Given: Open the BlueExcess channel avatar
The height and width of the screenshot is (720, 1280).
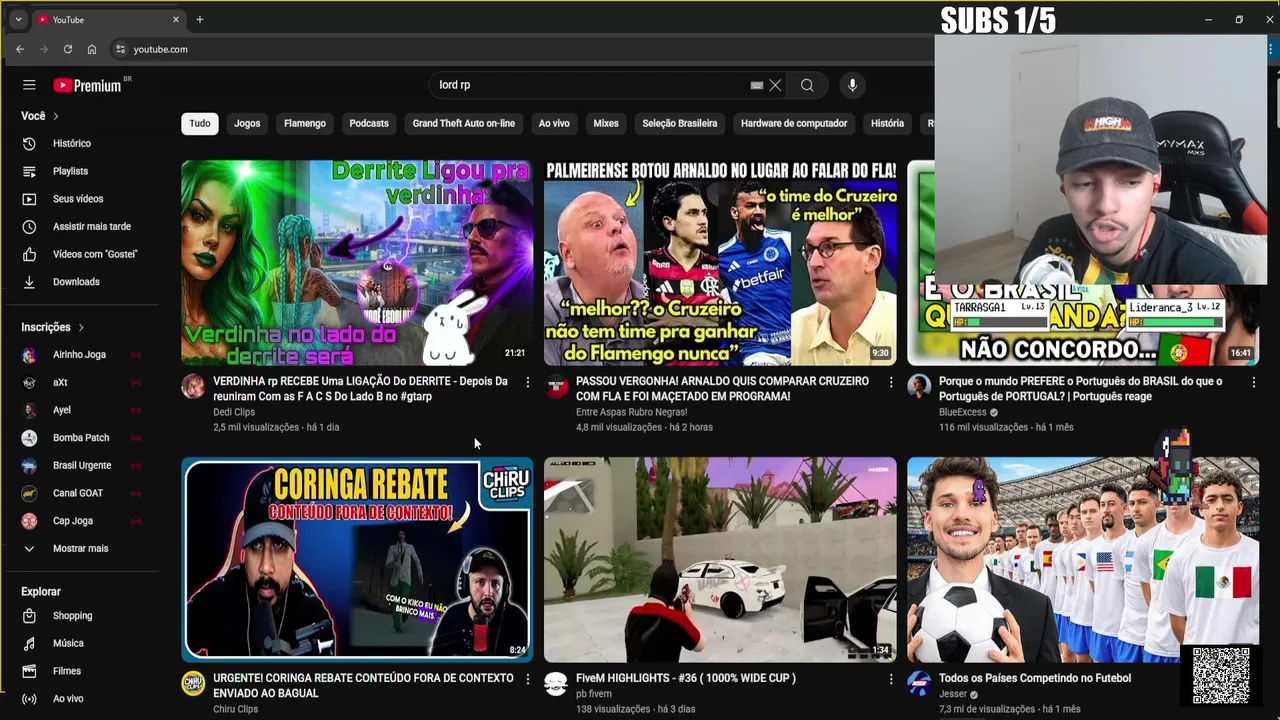Looking at the screenshot, I should click(x=919, y=387).
